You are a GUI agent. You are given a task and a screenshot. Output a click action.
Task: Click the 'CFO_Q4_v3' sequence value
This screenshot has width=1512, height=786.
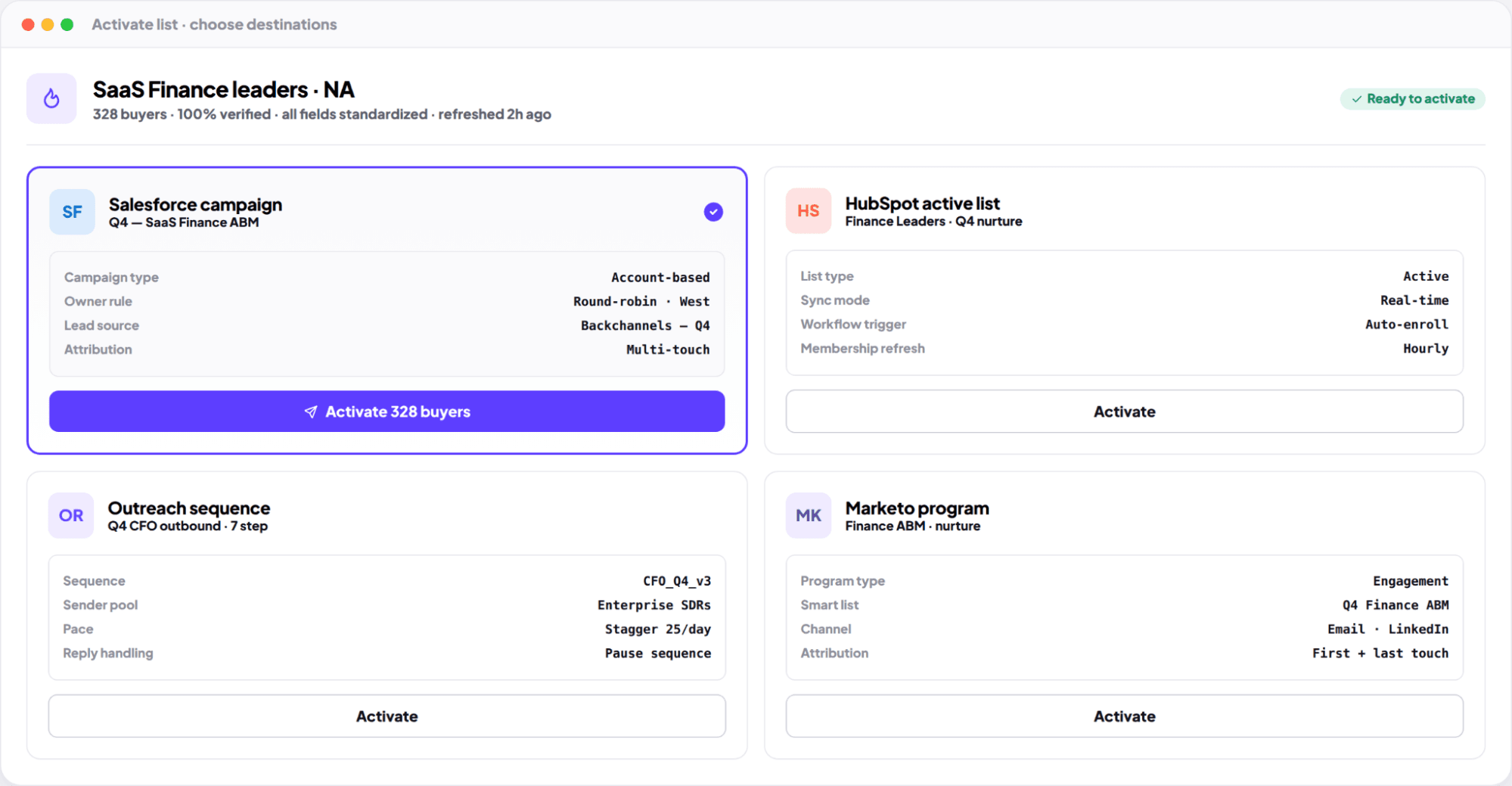pos(677,581)
